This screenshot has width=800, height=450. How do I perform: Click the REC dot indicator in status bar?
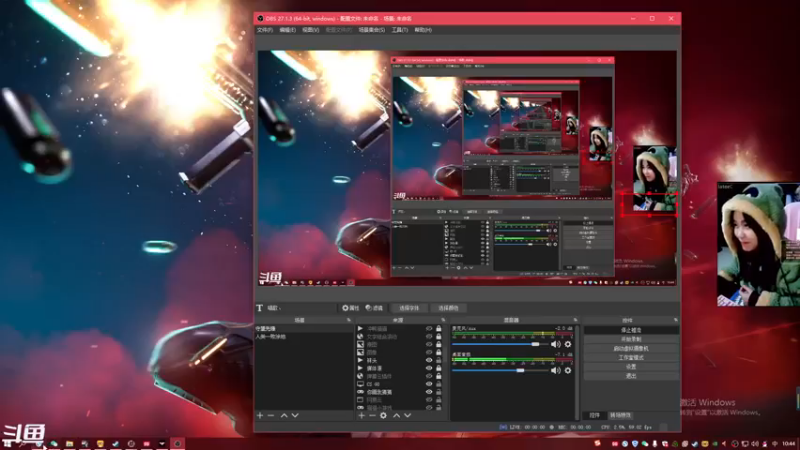pos(552,427)
